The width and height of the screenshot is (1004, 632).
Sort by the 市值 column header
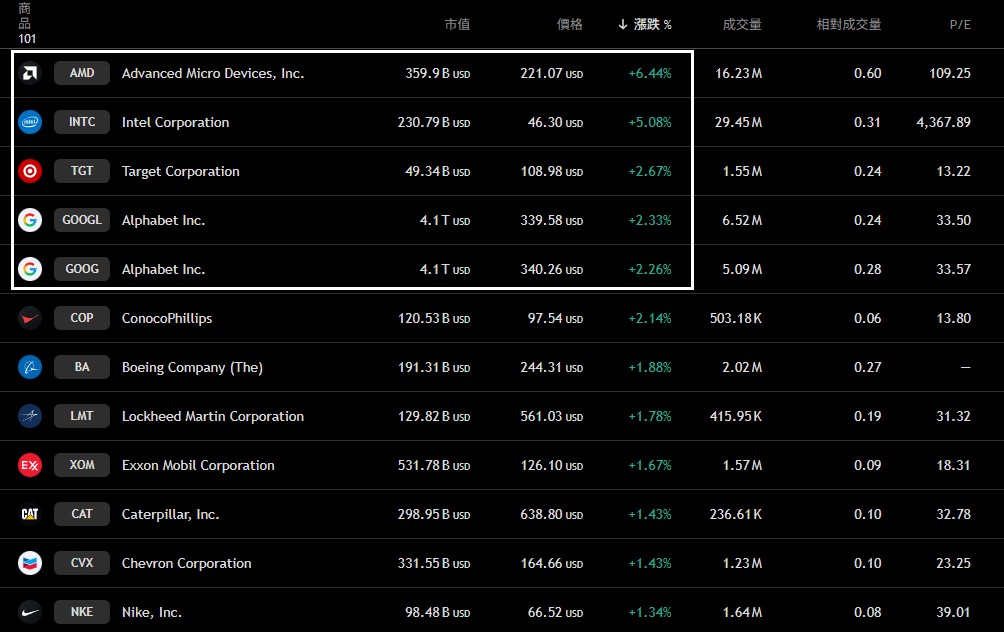coord(457,24)
